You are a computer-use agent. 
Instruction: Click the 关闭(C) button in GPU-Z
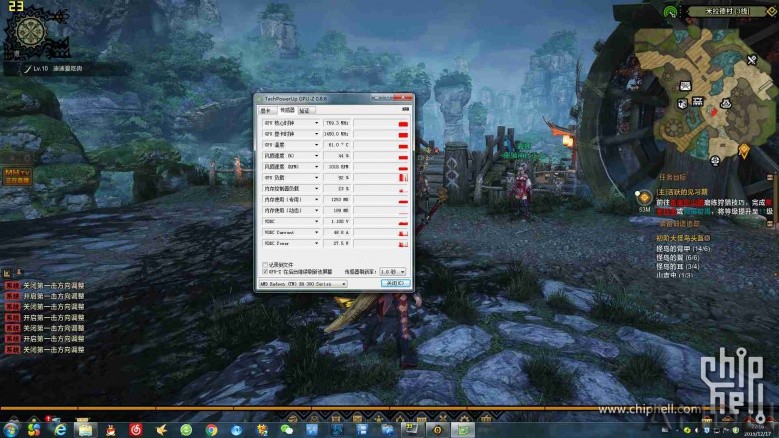click(395, 283)
